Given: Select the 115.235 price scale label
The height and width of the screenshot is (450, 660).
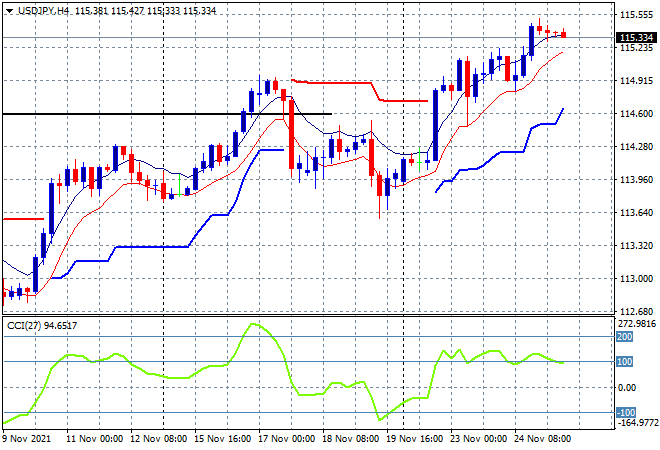Looking at the screenshot, I should pos(636,48).
